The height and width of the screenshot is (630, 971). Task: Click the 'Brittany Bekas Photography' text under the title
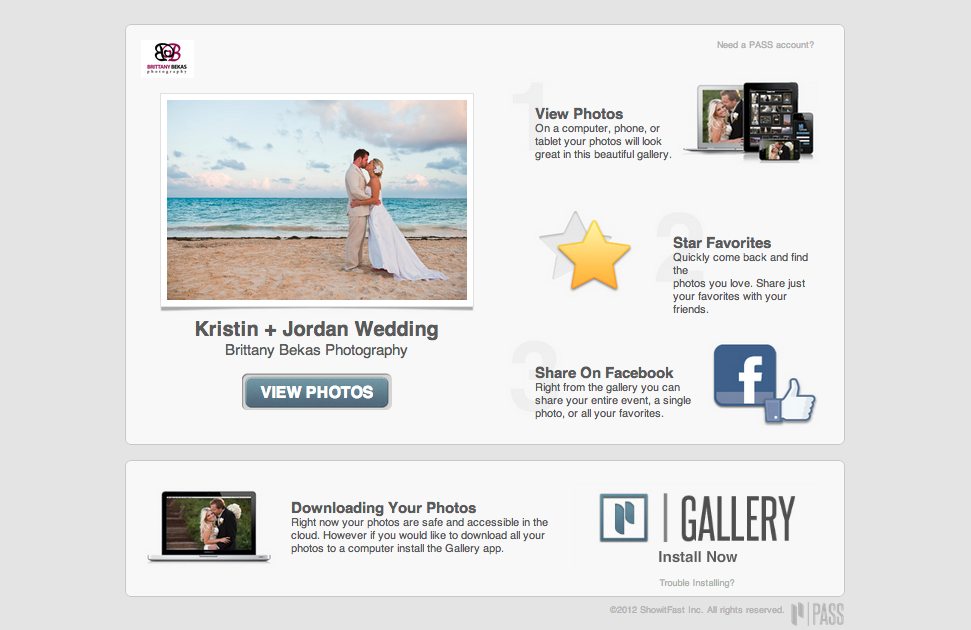316,351
